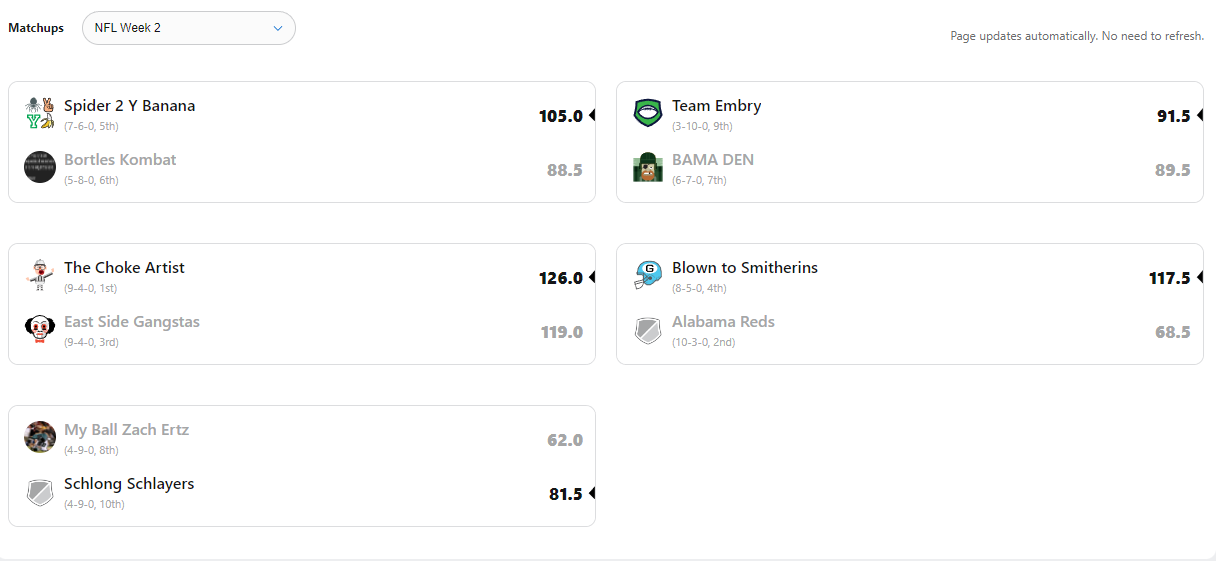Click the 126.0 score for The Choke Artist
This screenshot has height=561, width=1216.
coord(560,278)
